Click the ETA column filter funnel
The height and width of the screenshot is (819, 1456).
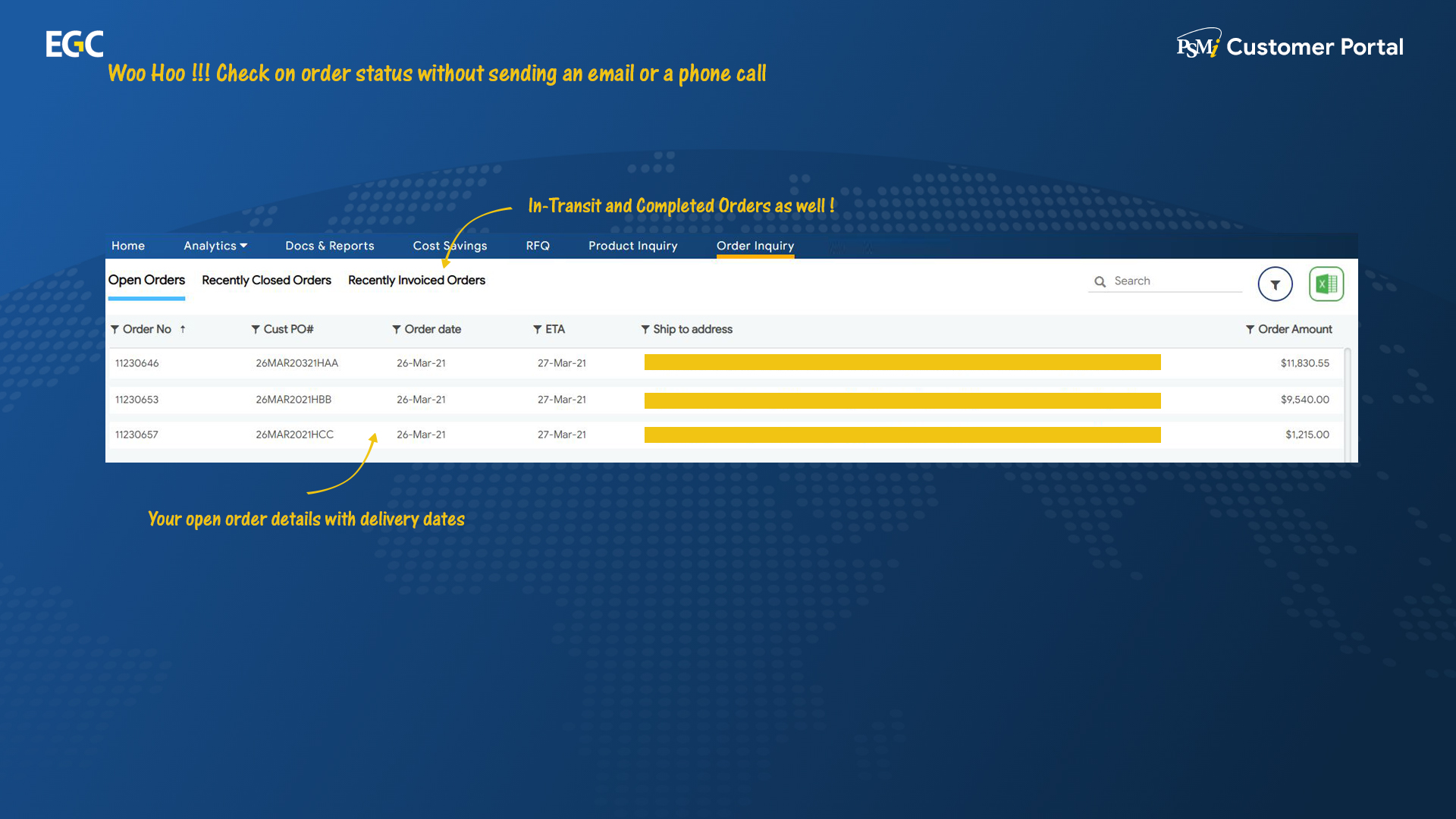[x=538, y=329]
